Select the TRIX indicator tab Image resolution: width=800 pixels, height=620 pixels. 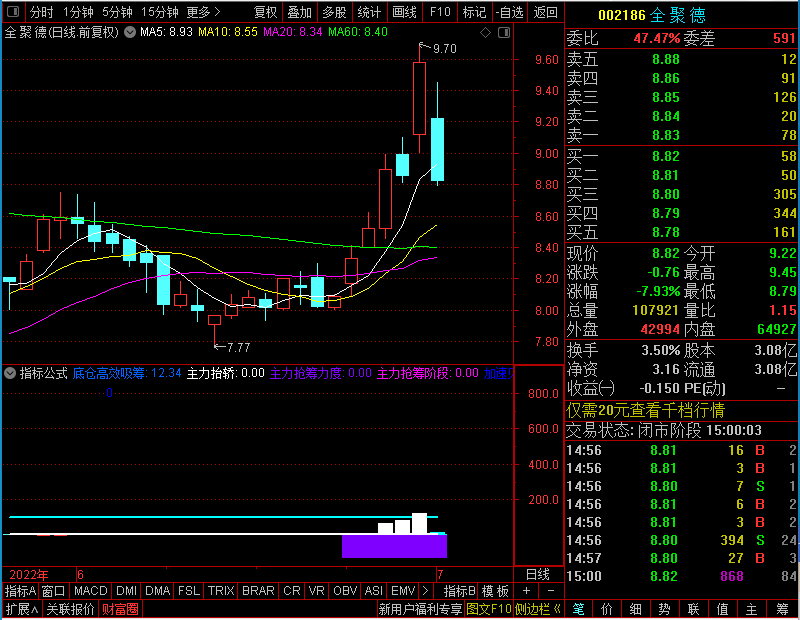tap(221, 591)
